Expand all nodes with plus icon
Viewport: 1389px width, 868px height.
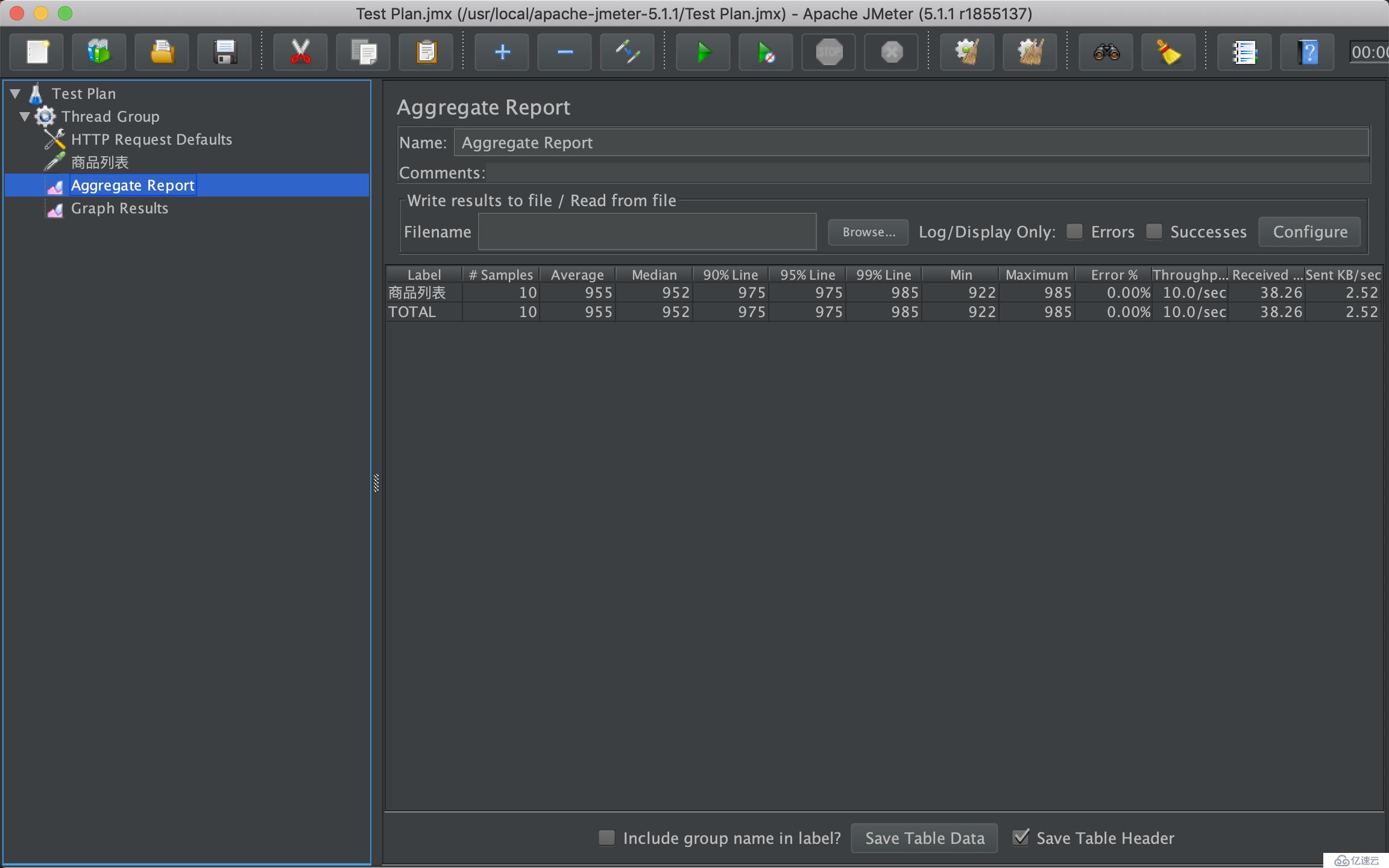click(502, 52)
